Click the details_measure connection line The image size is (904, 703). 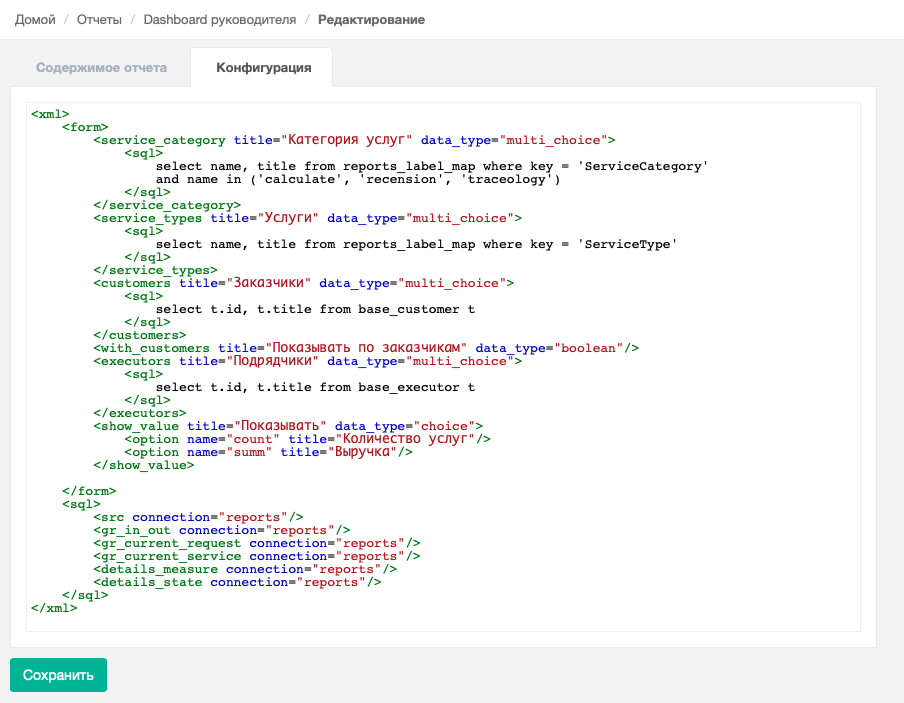[x=245, y=569]
